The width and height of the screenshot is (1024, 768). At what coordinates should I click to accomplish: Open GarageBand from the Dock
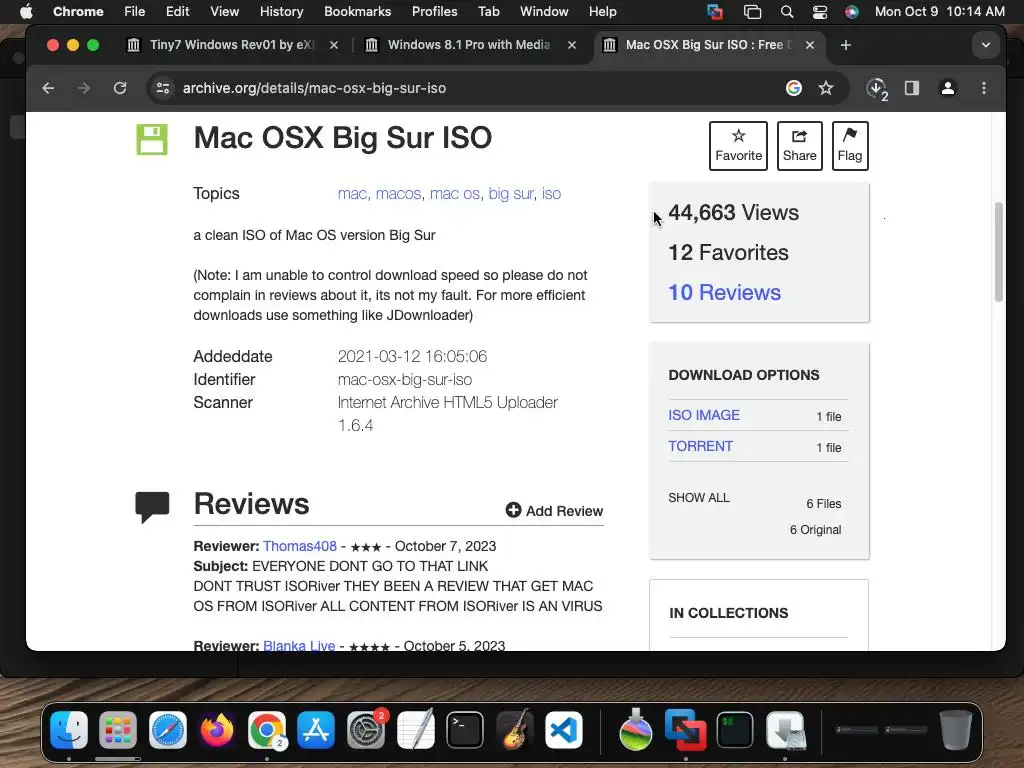coord(515,729)
